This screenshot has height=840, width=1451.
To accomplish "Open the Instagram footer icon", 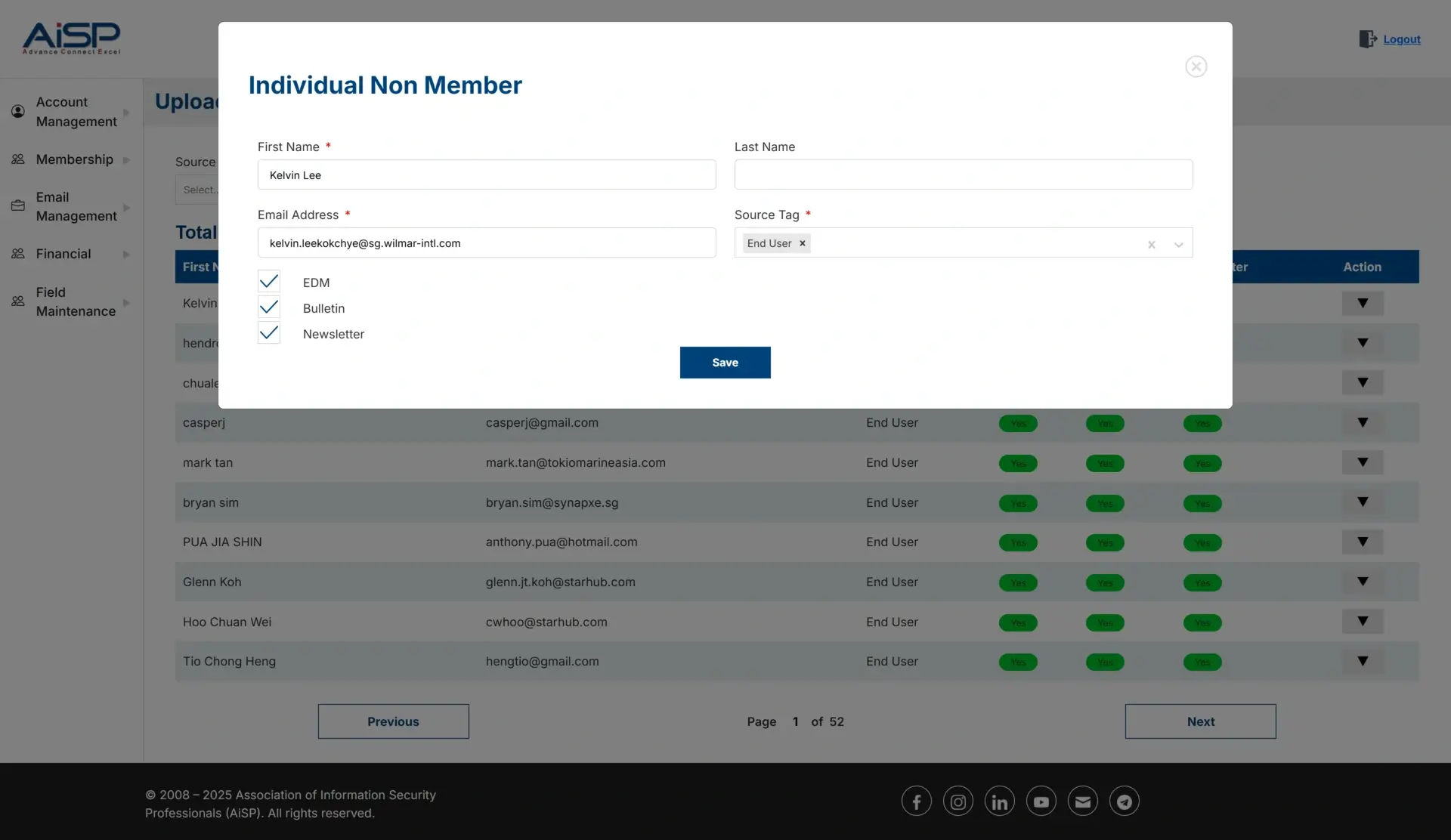I will (958, 801).
